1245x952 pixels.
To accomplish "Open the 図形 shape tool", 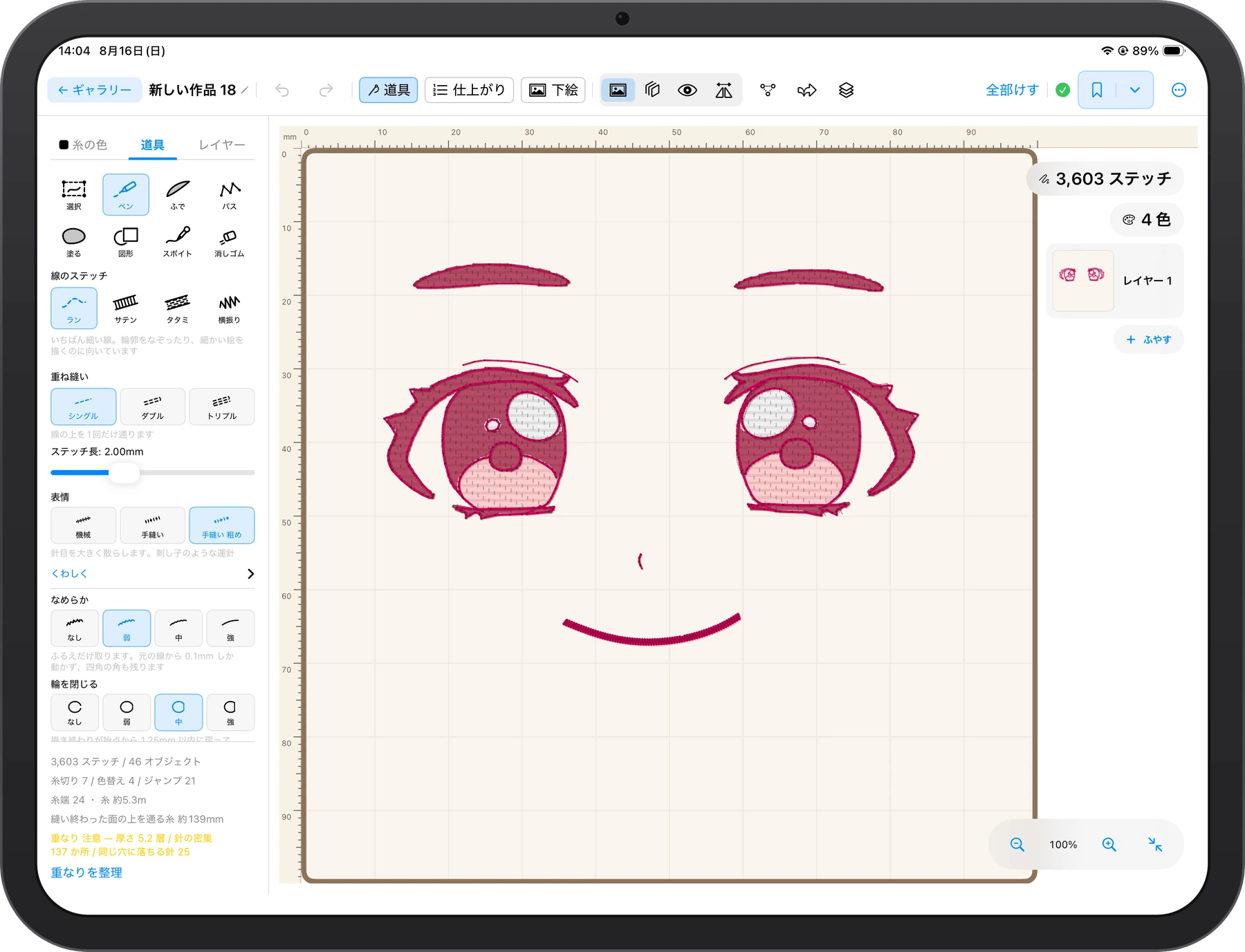I will point(126,242).
